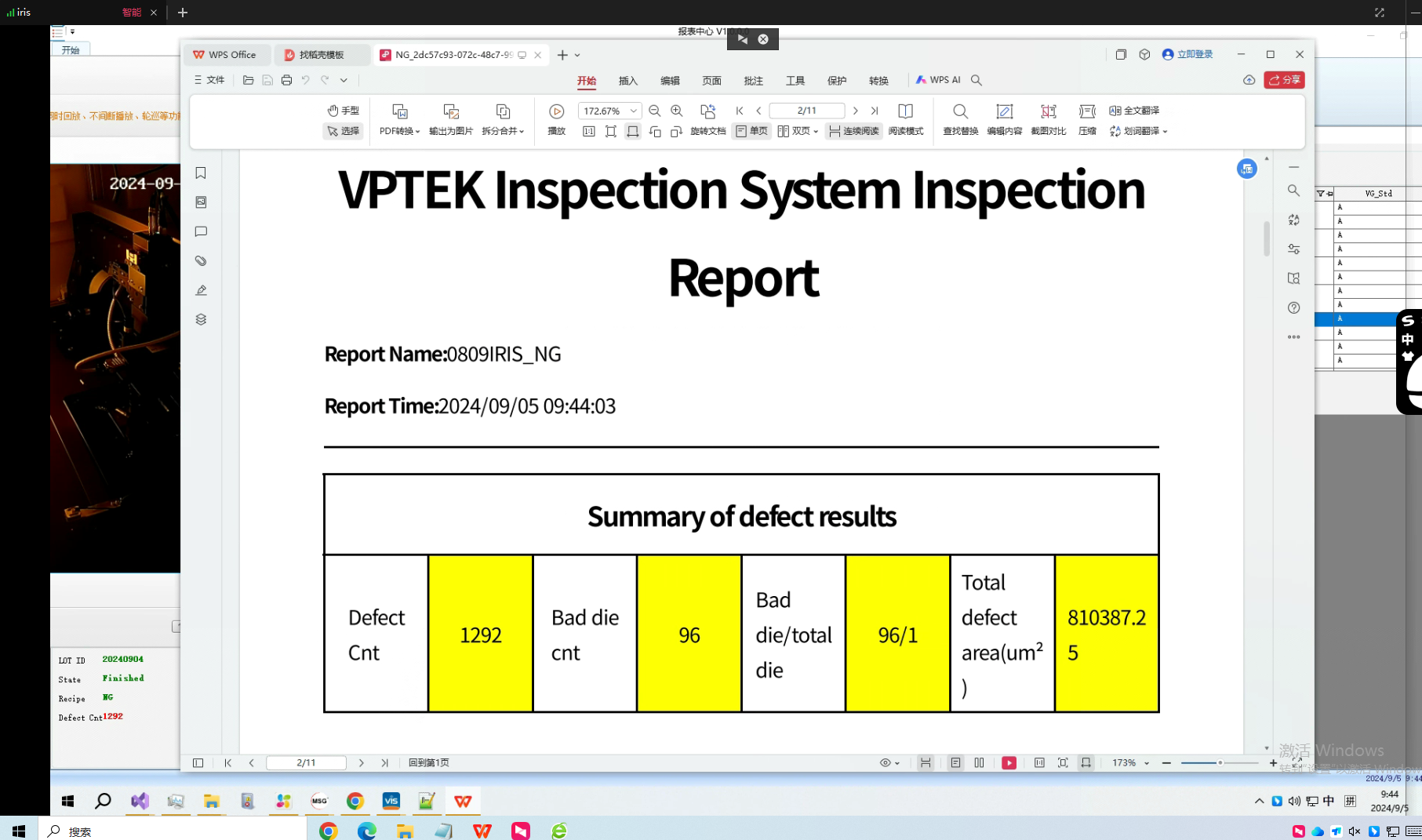Toggle single page view mode
1422x840 pixels.
tap(751, 131)
